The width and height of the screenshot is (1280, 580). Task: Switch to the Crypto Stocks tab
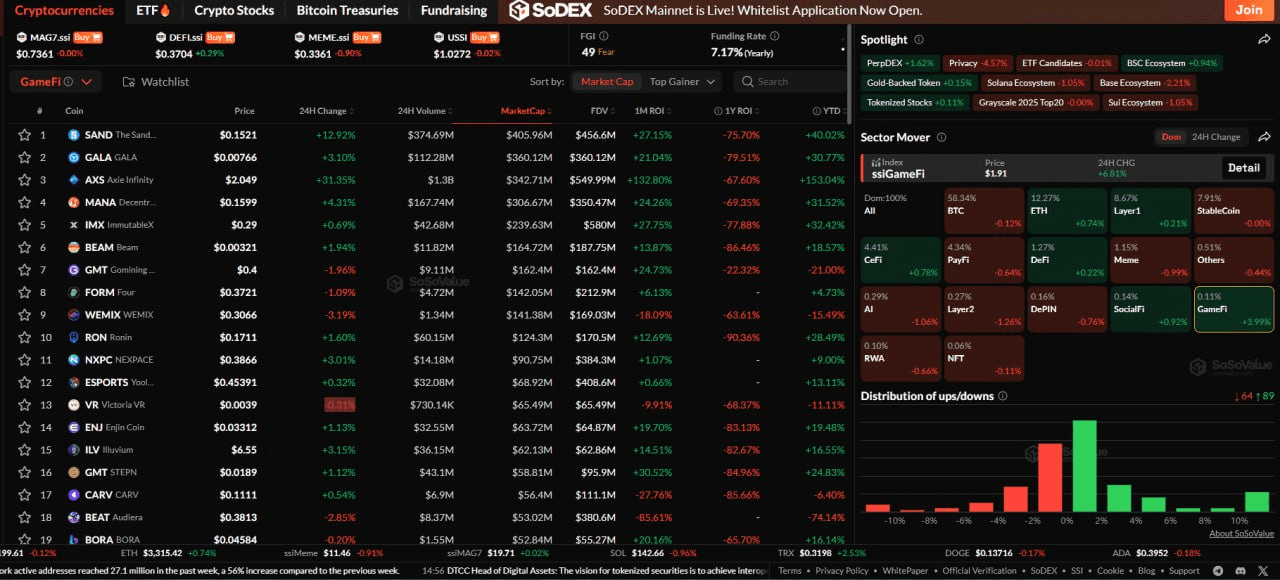click(234, 11)
